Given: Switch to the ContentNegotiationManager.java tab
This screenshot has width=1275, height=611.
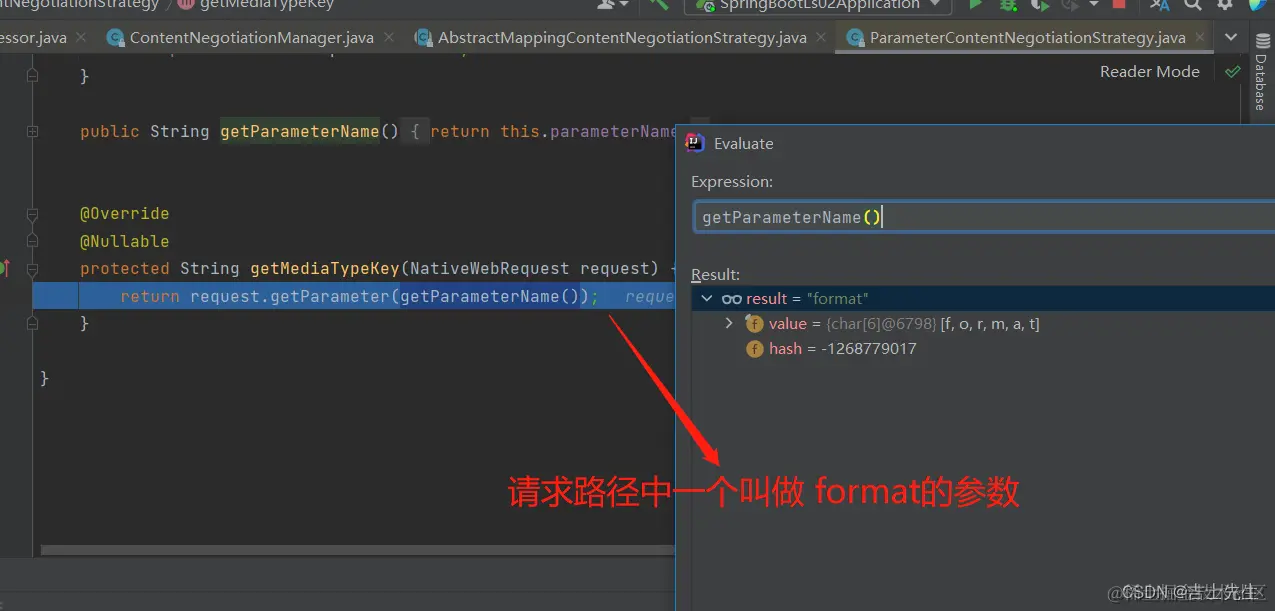Looking at the screenshot, I should point(251,38).
